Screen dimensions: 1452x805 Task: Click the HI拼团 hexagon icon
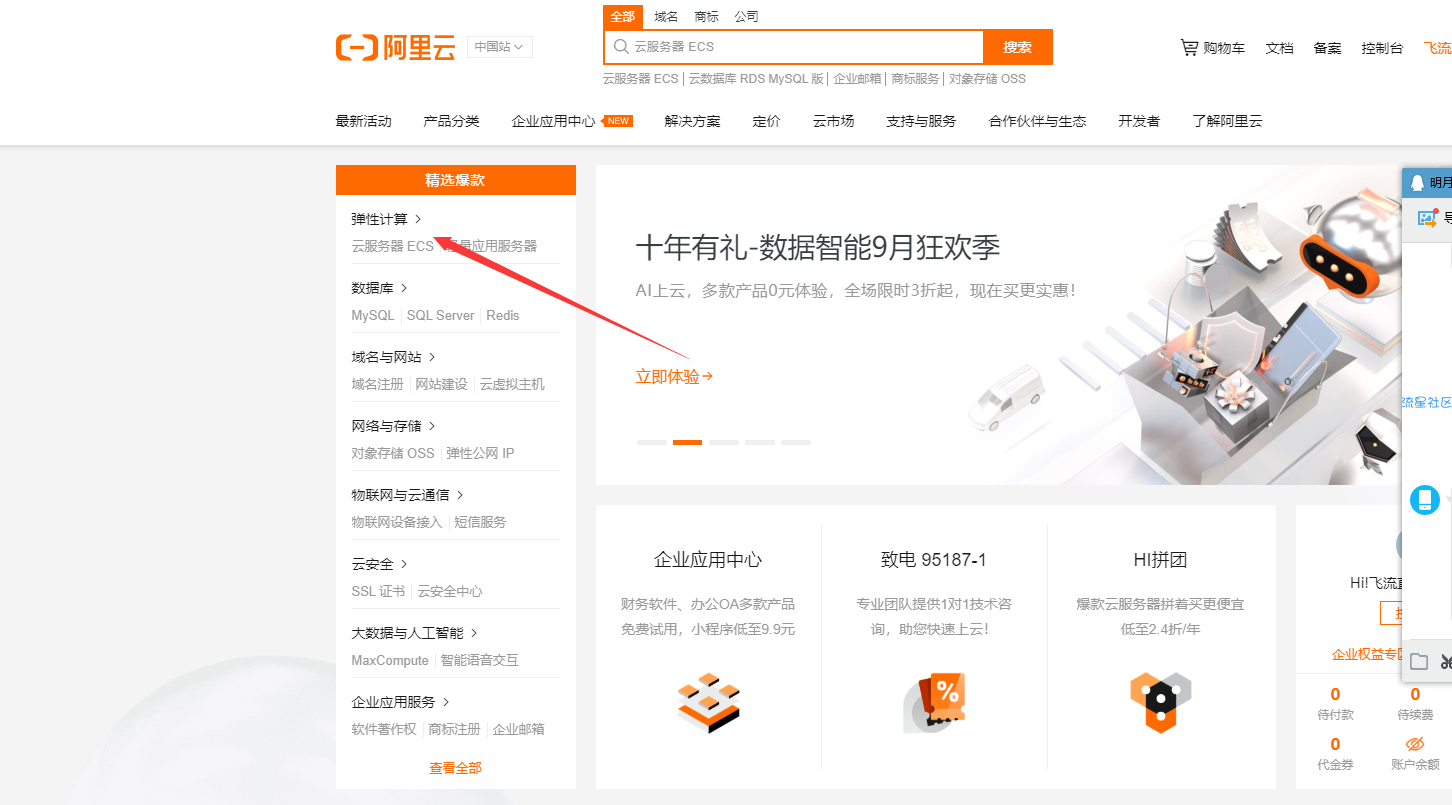click(1160, 702)
